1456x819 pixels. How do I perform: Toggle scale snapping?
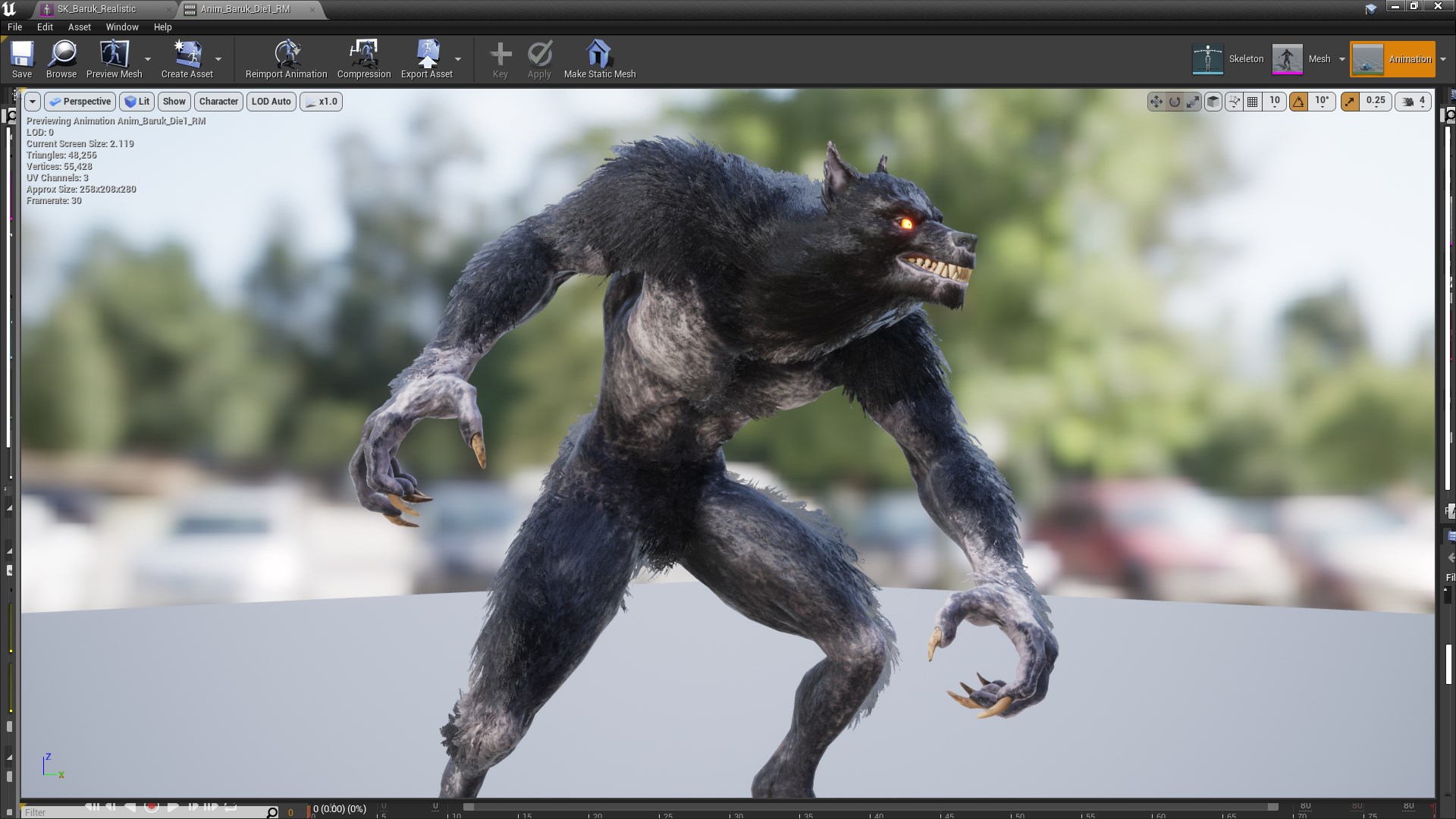coord(1351,101)
